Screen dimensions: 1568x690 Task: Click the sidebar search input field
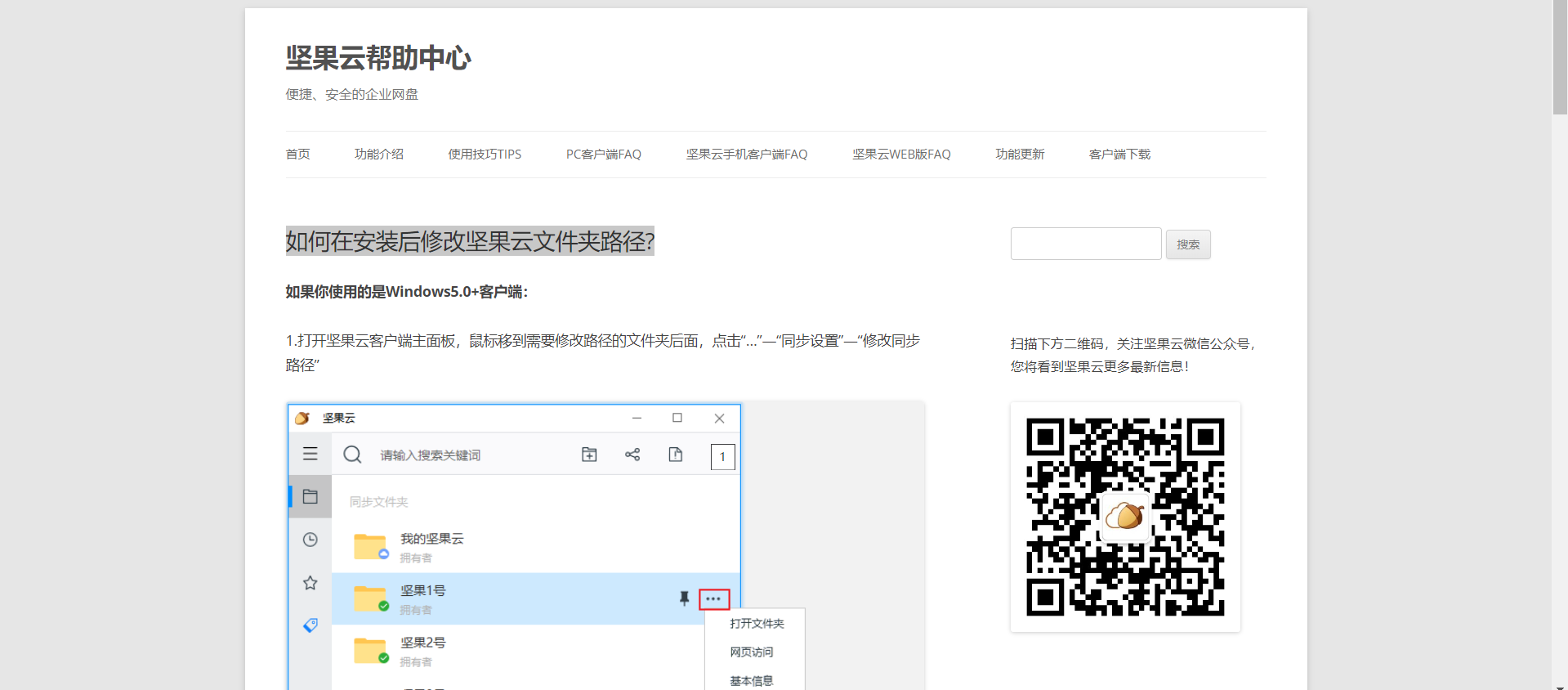(x=1086, y=244)
